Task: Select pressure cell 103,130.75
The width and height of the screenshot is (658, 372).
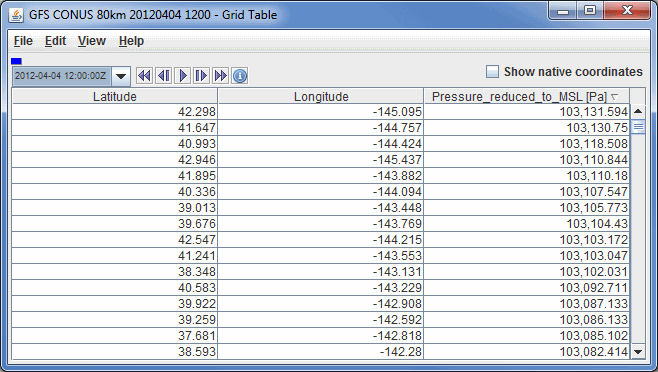Action: pyautogui.click(x=527, y=128)
